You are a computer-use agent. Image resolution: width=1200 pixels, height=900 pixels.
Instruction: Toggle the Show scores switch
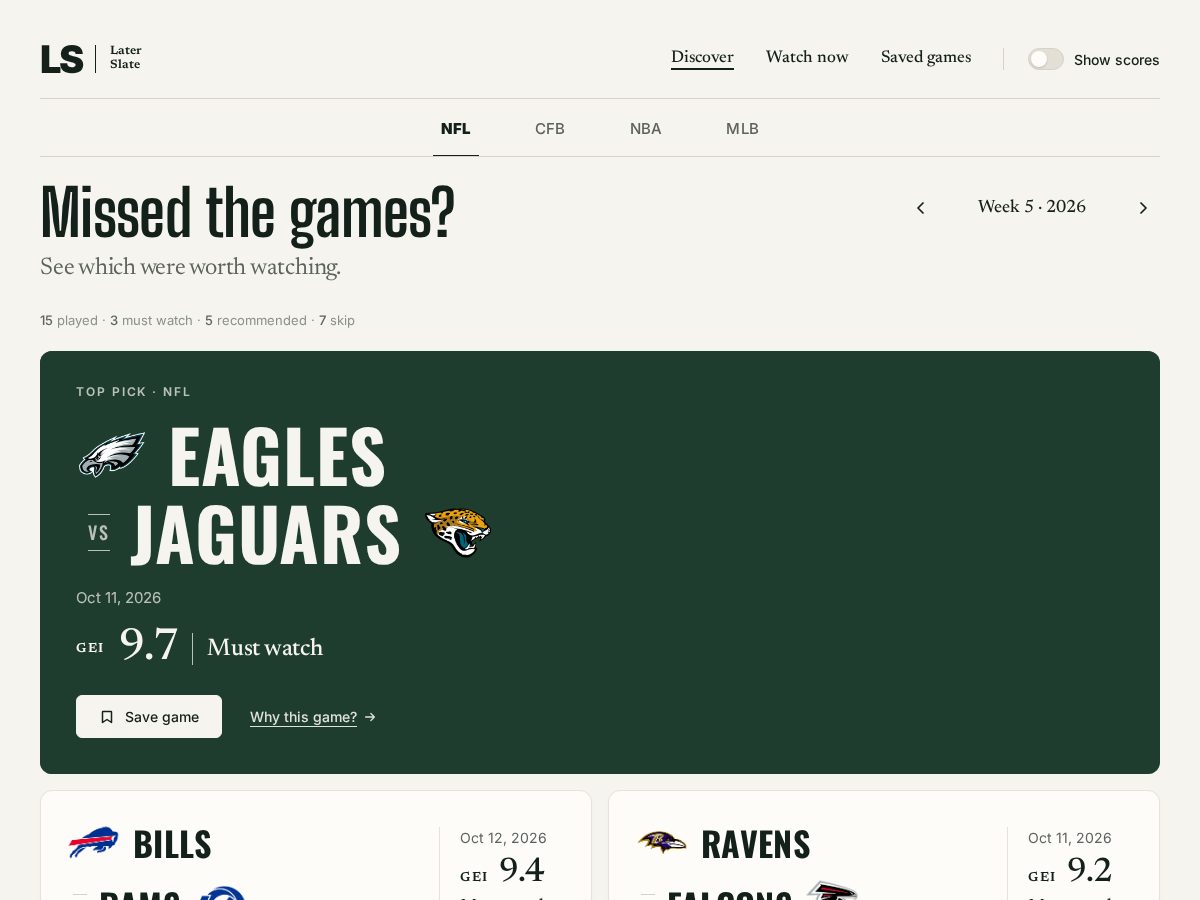[x=1046, y=59]
